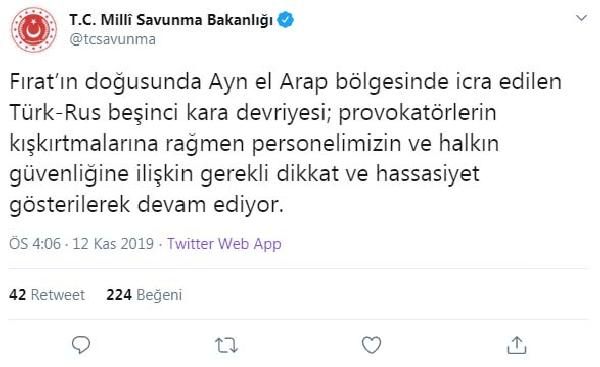Click the 12 Kas 2019 date
Viewport: 600px width, 367px height.
pyautogui.click(x=113, y=244)
